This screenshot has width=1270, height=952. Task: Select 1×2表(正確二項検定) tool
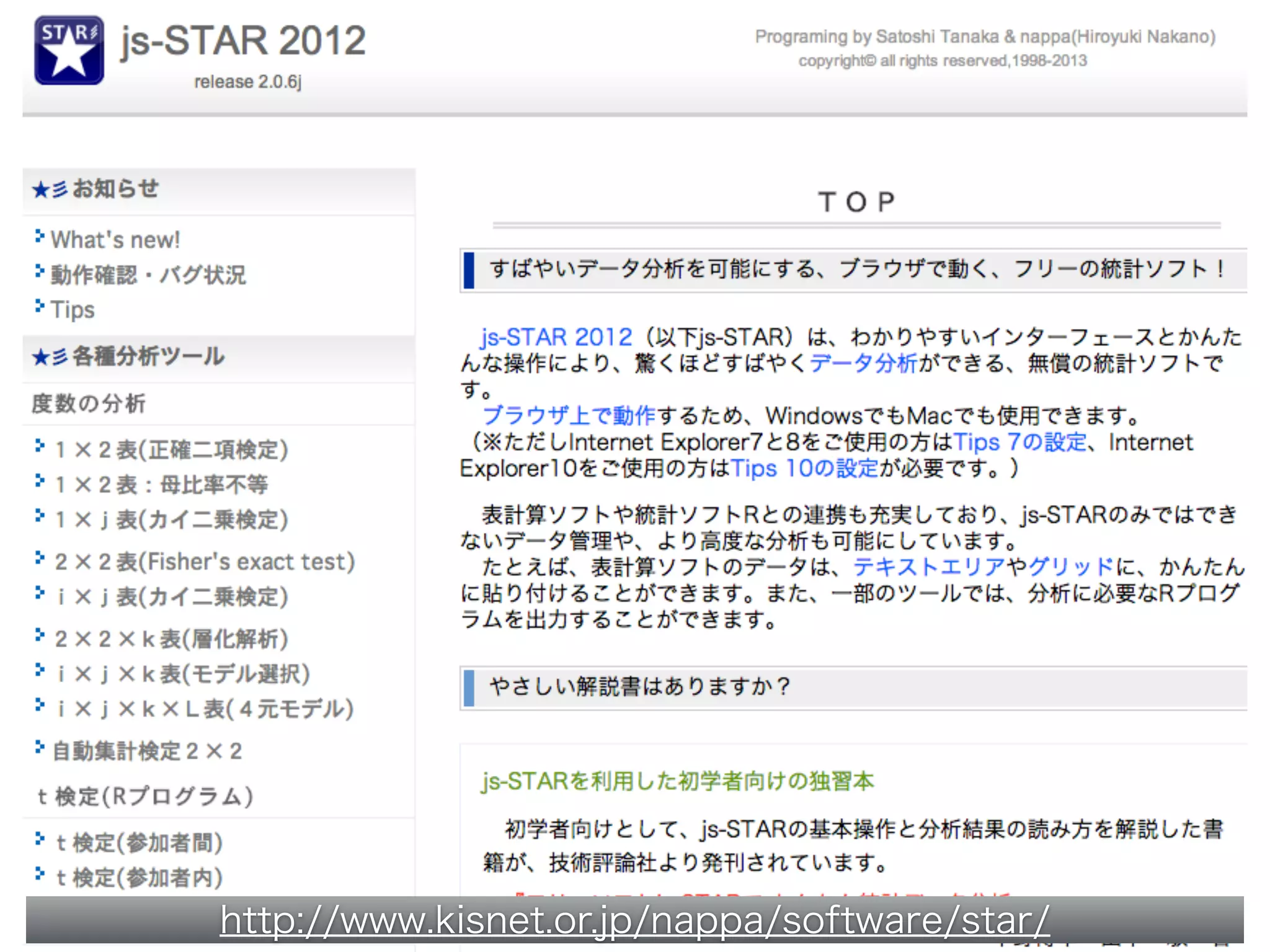coord(171,449)
